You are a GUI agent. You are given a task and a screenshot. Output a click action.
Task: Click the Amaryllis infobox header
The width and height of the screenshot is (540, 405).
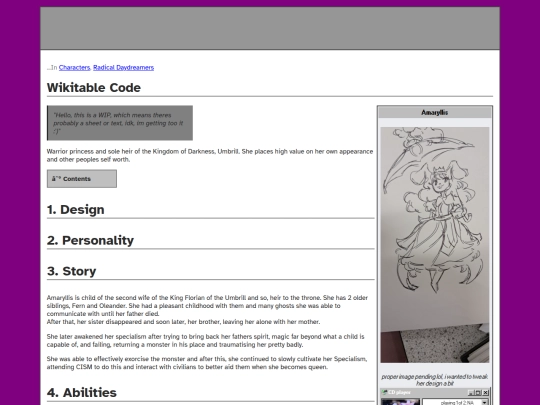pos(435,113)
